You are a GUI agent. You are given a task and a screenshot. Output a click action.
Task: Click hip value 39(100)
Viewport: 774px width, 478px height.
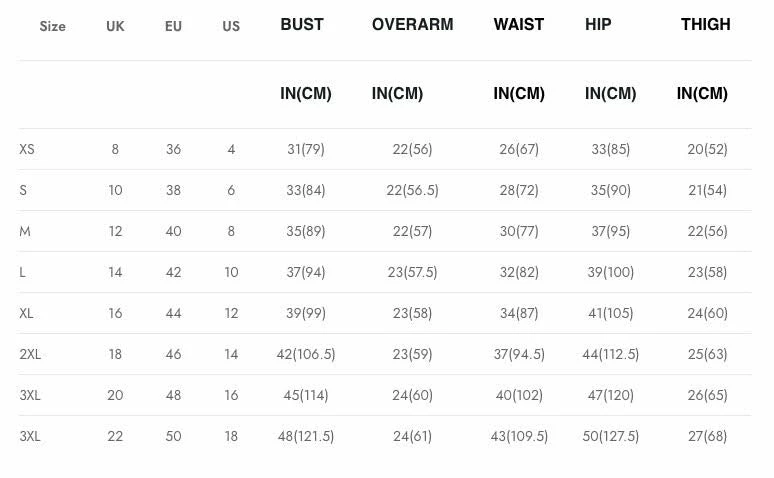point(610,273)
